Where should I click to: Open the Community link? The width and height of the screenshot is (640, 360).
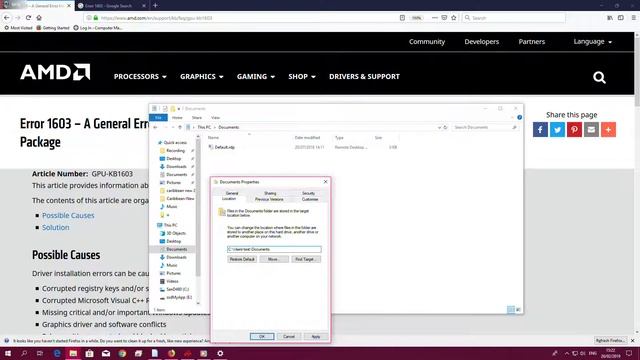427,42
